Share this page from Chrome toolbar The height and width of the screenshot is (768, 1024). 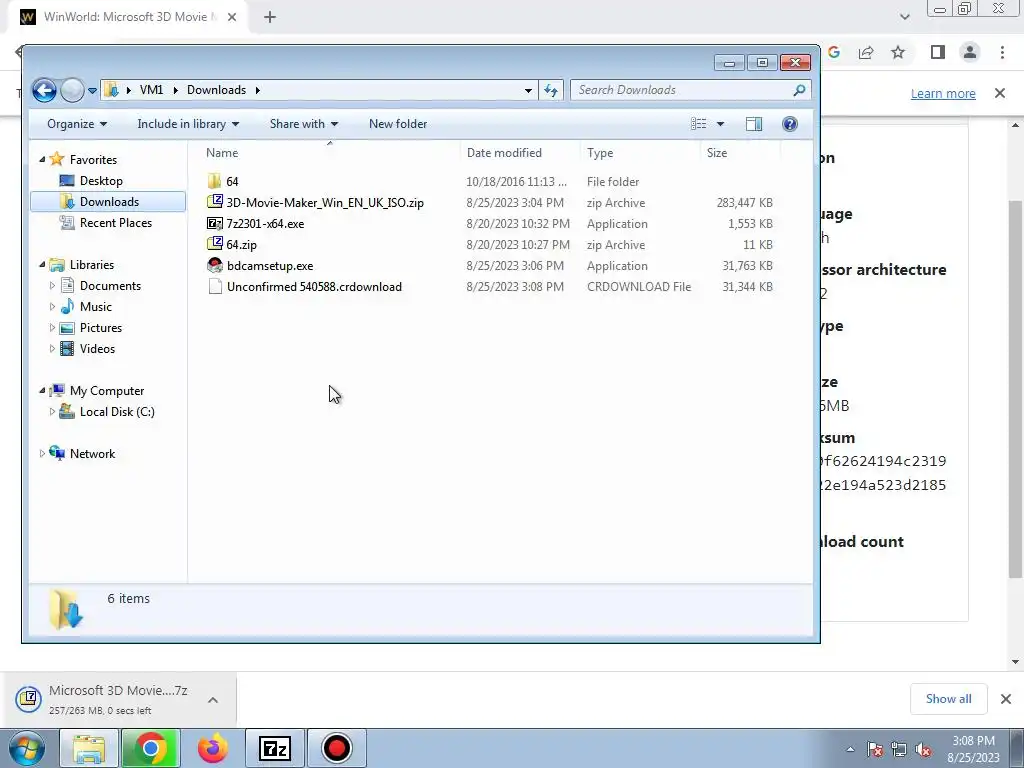click(x=866, y=52)
